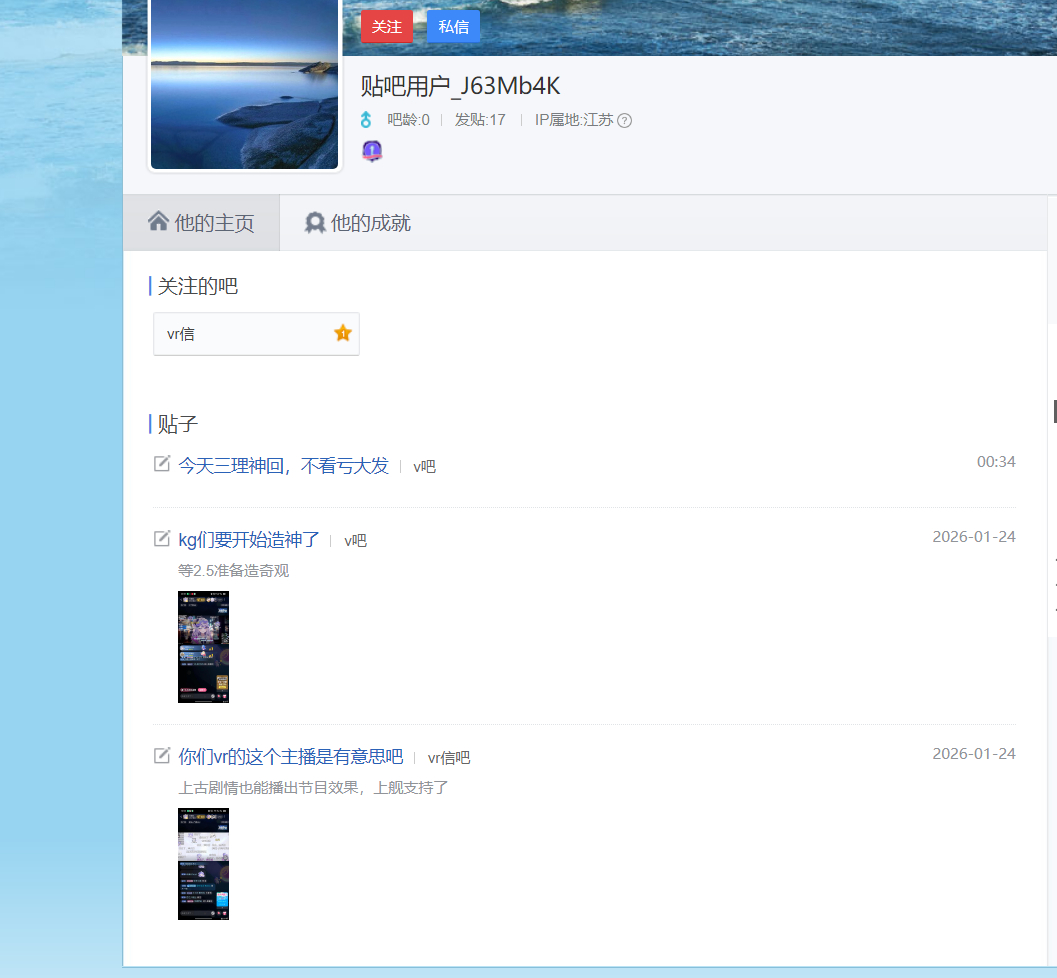
Task: Click the question mark icon beside IP属地
Action: point(625,121)
